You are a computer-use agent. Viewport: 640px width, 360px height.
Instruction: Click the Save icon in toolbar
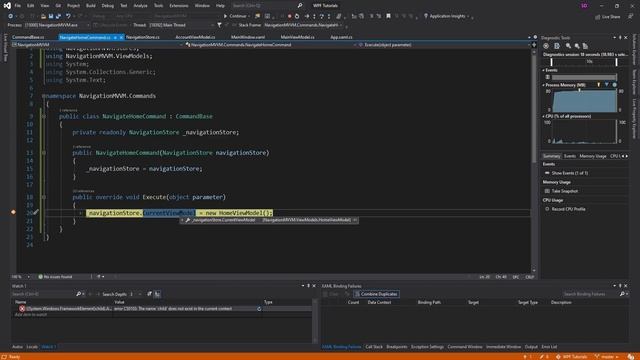click(51, 16)
